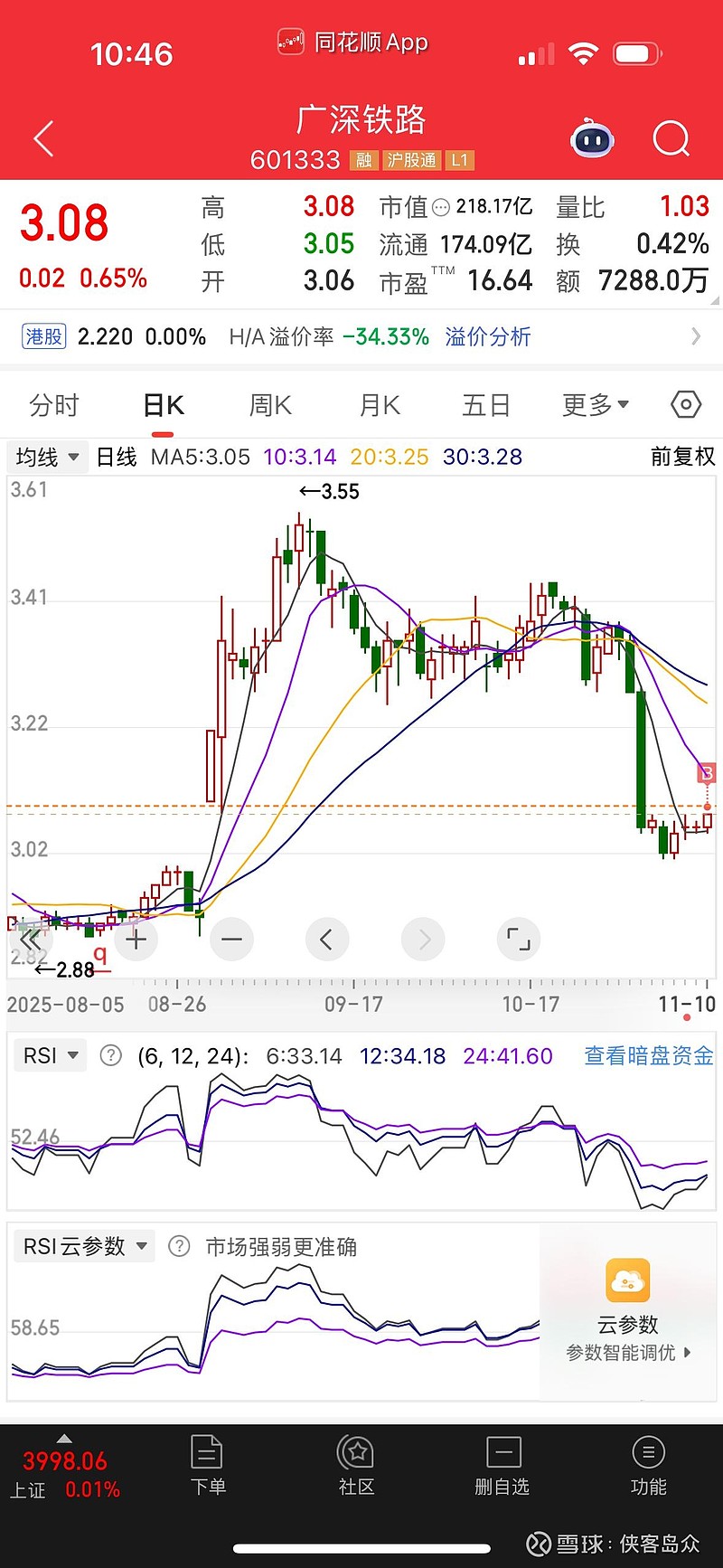Switch to the 周K tab

coord(270,405)
